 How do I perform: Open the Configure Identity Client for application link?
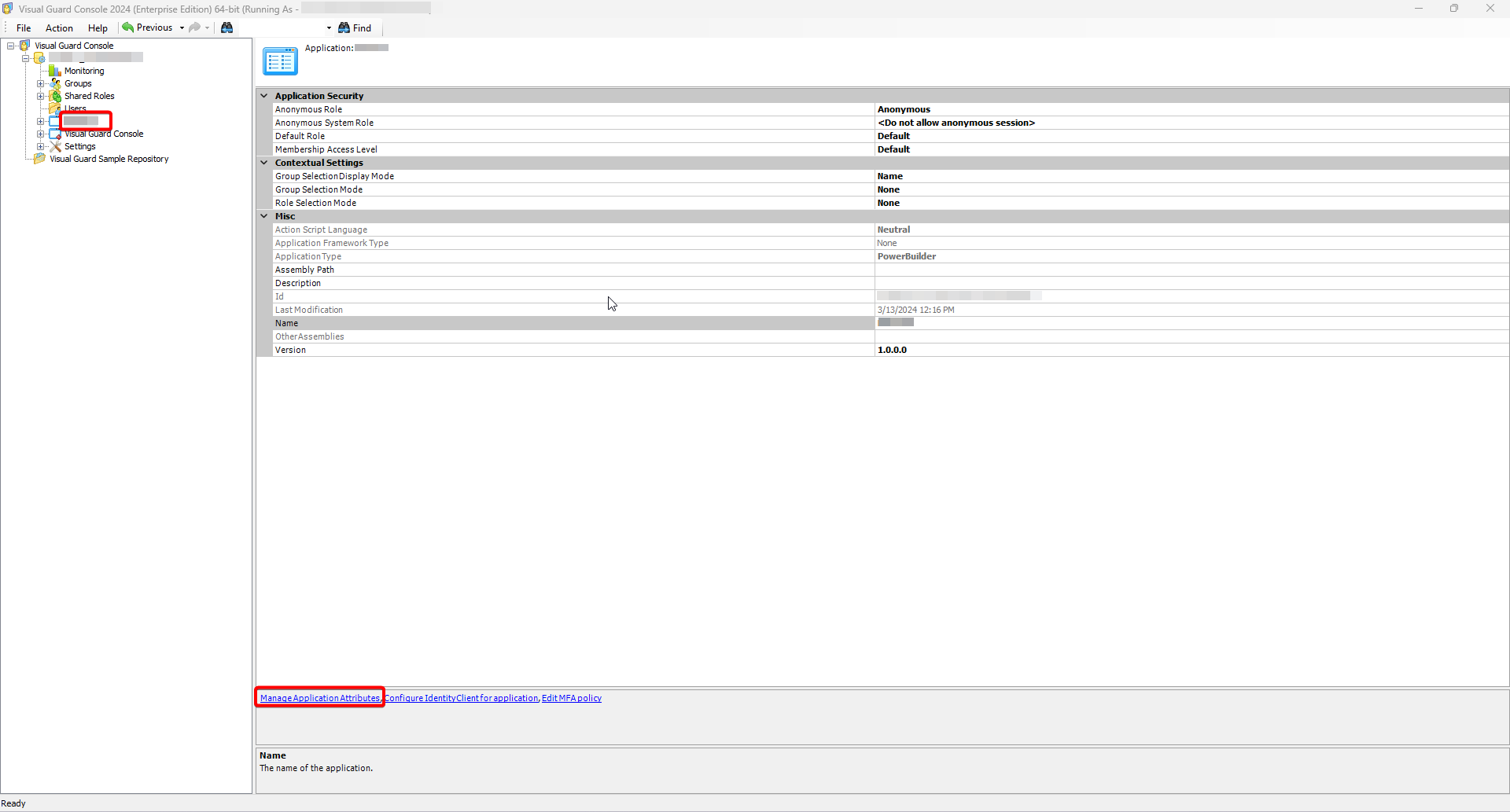point(462,697)
